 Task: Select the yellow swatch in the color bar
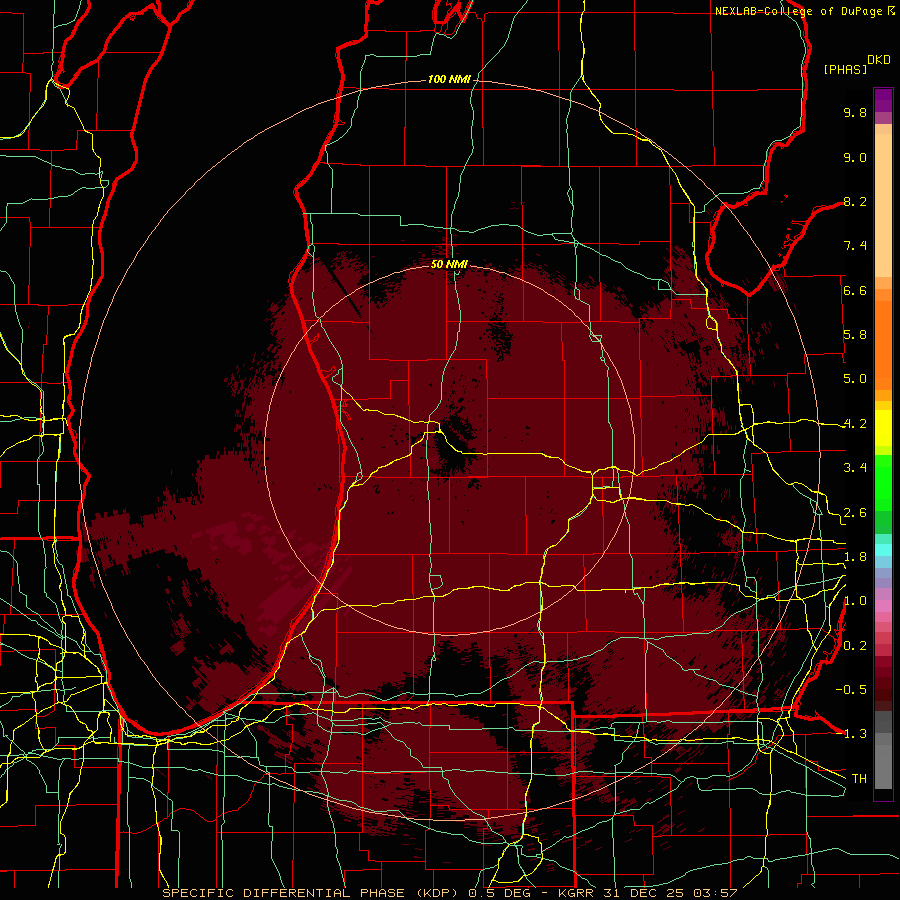click(x=883, y=428)
